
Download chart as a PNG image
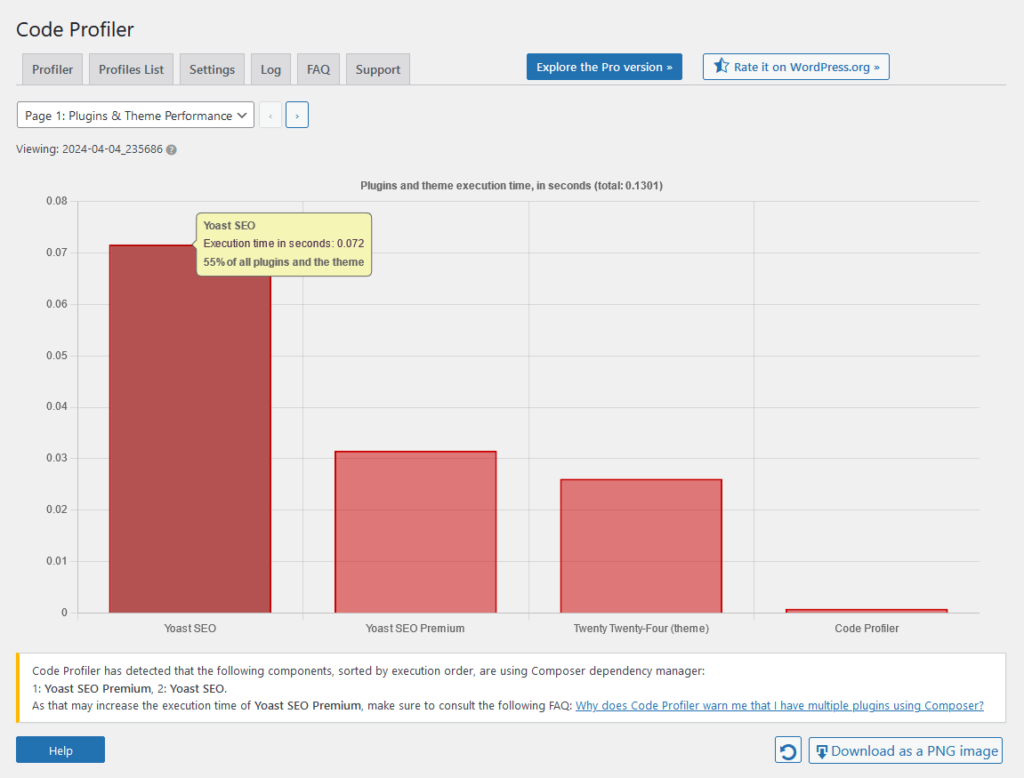click(x=905, y=751)
